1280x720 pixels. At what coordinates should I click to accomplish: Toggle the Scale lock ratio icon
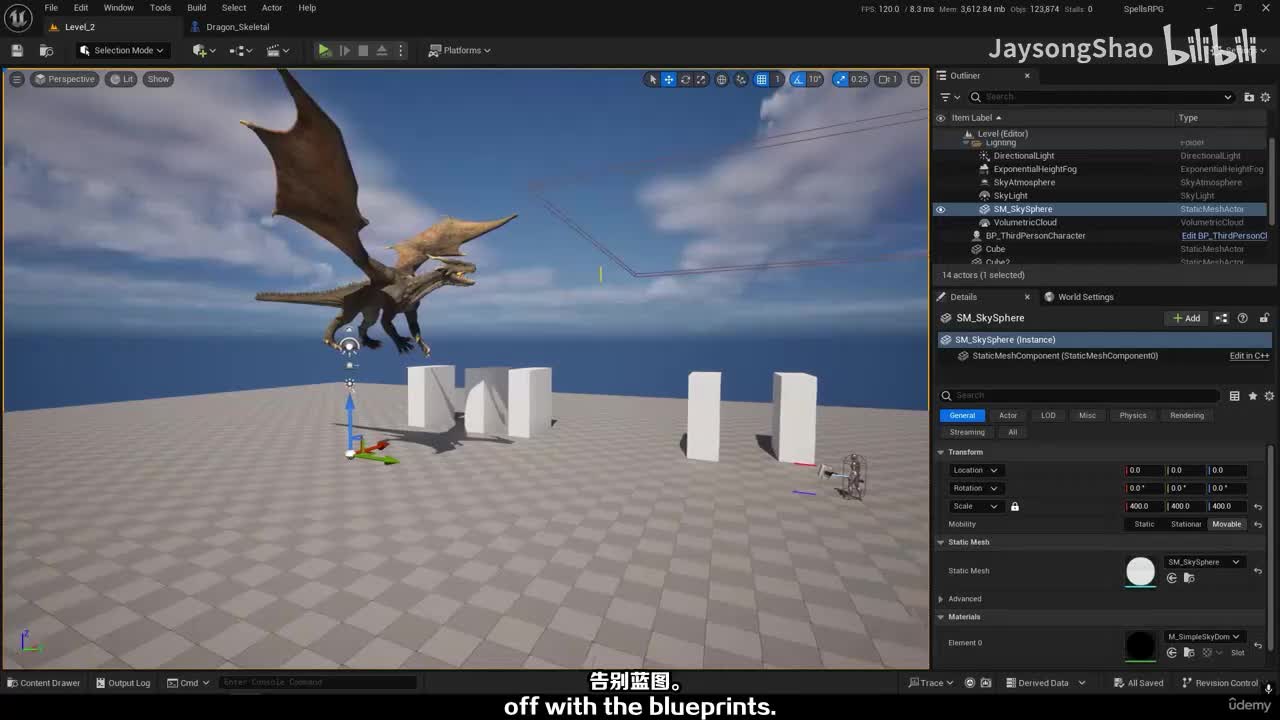(1015, 506)
